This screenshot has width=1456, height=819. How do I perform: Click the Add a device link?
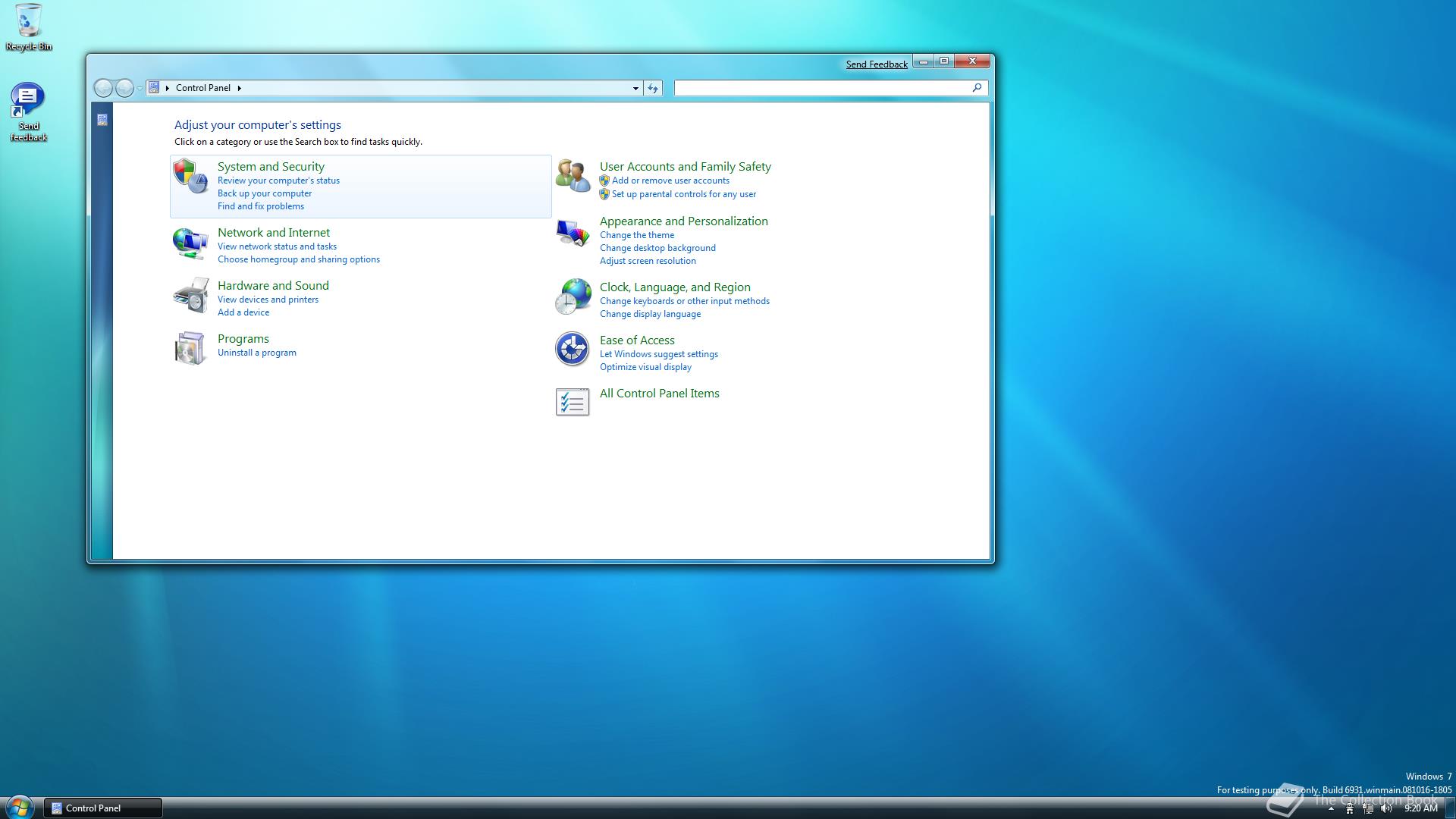[243, 312]
